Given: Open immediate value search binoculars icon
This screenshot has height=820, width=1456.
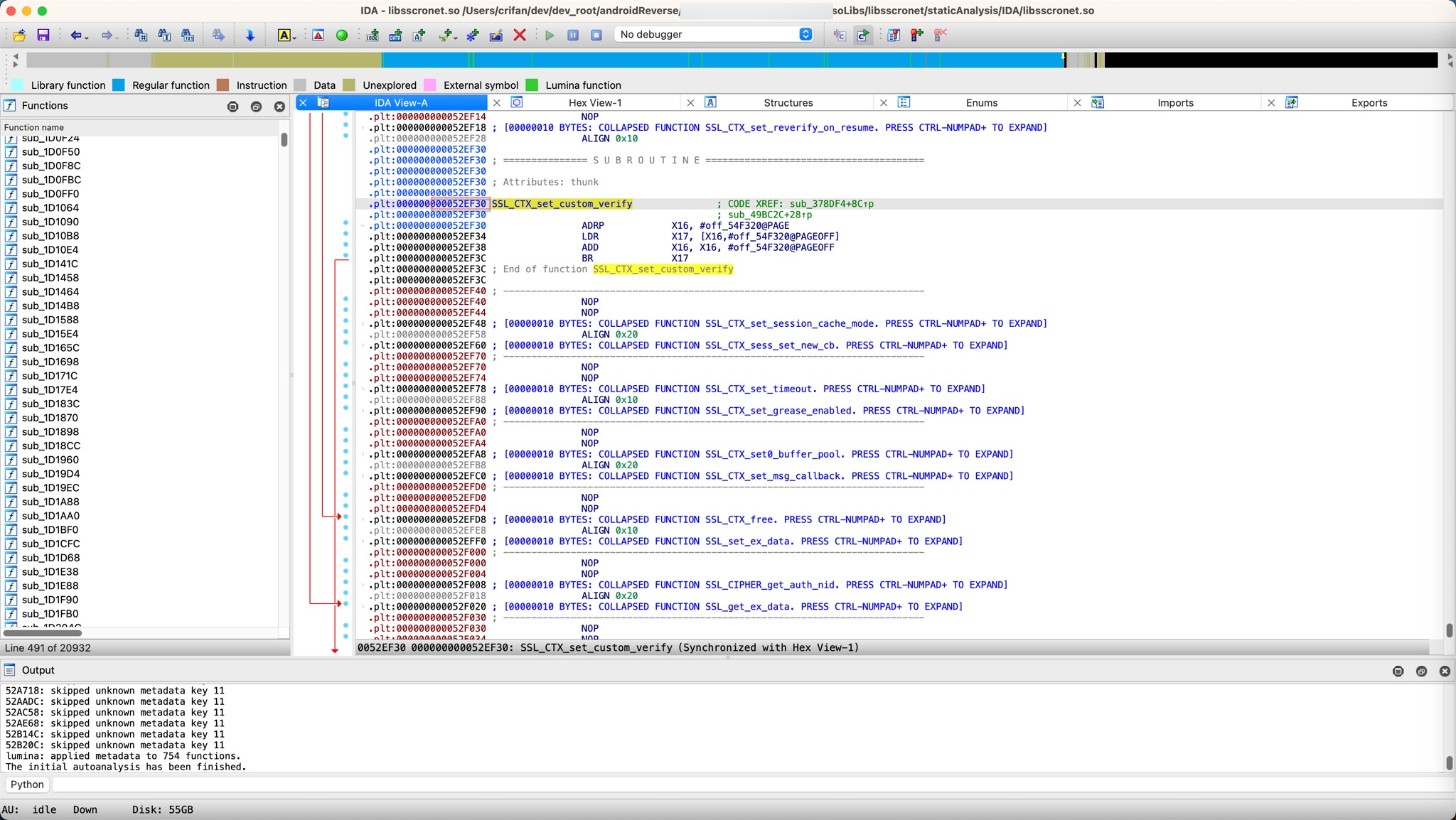Looking at the screenshot, I should [x=141, y=35].
